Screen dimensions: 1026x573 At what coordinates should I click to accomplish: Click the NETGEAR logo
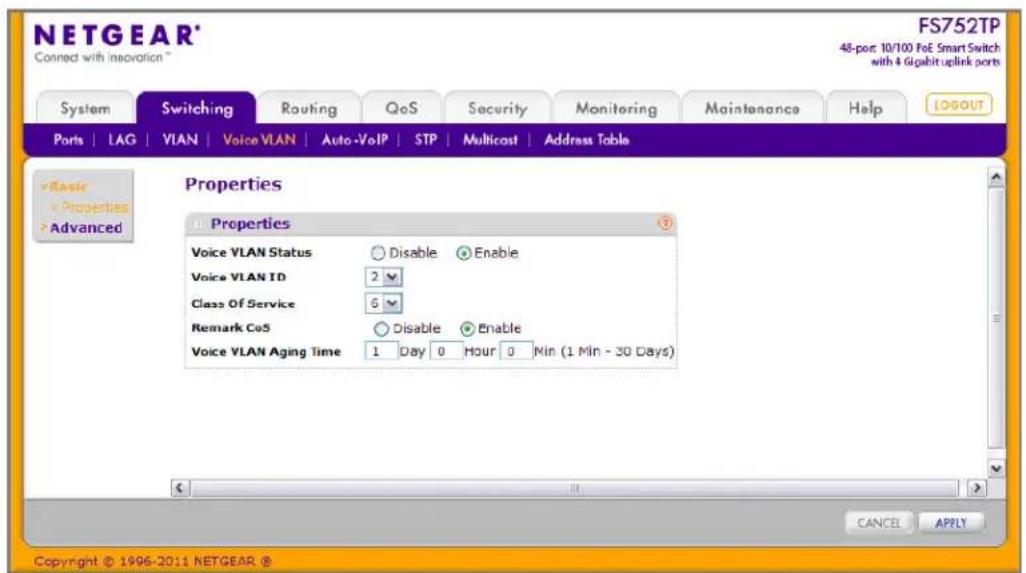coord(116,35)
